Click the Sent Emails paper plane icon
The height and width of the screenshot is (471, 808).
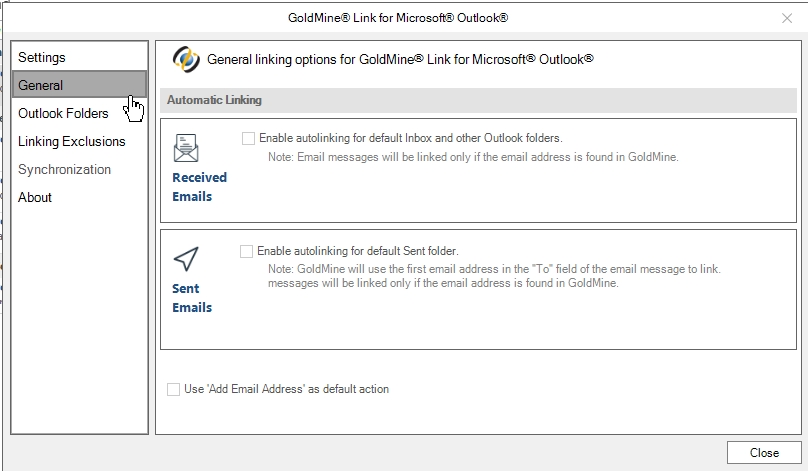pyautogui.click(x=186, y=260)
